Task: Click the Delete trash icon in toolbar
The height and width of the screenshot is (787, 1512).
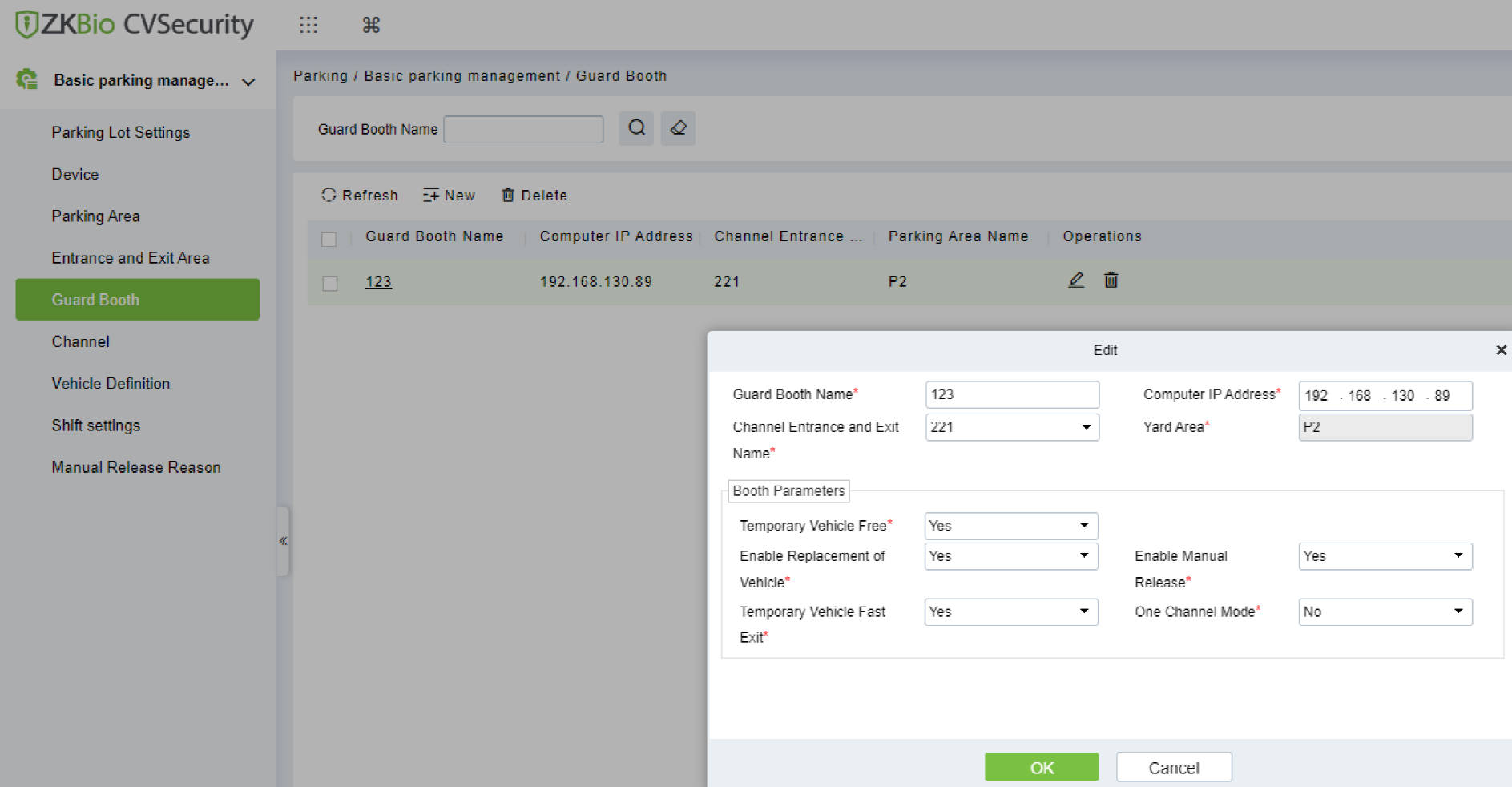Action: coord(508,195)
